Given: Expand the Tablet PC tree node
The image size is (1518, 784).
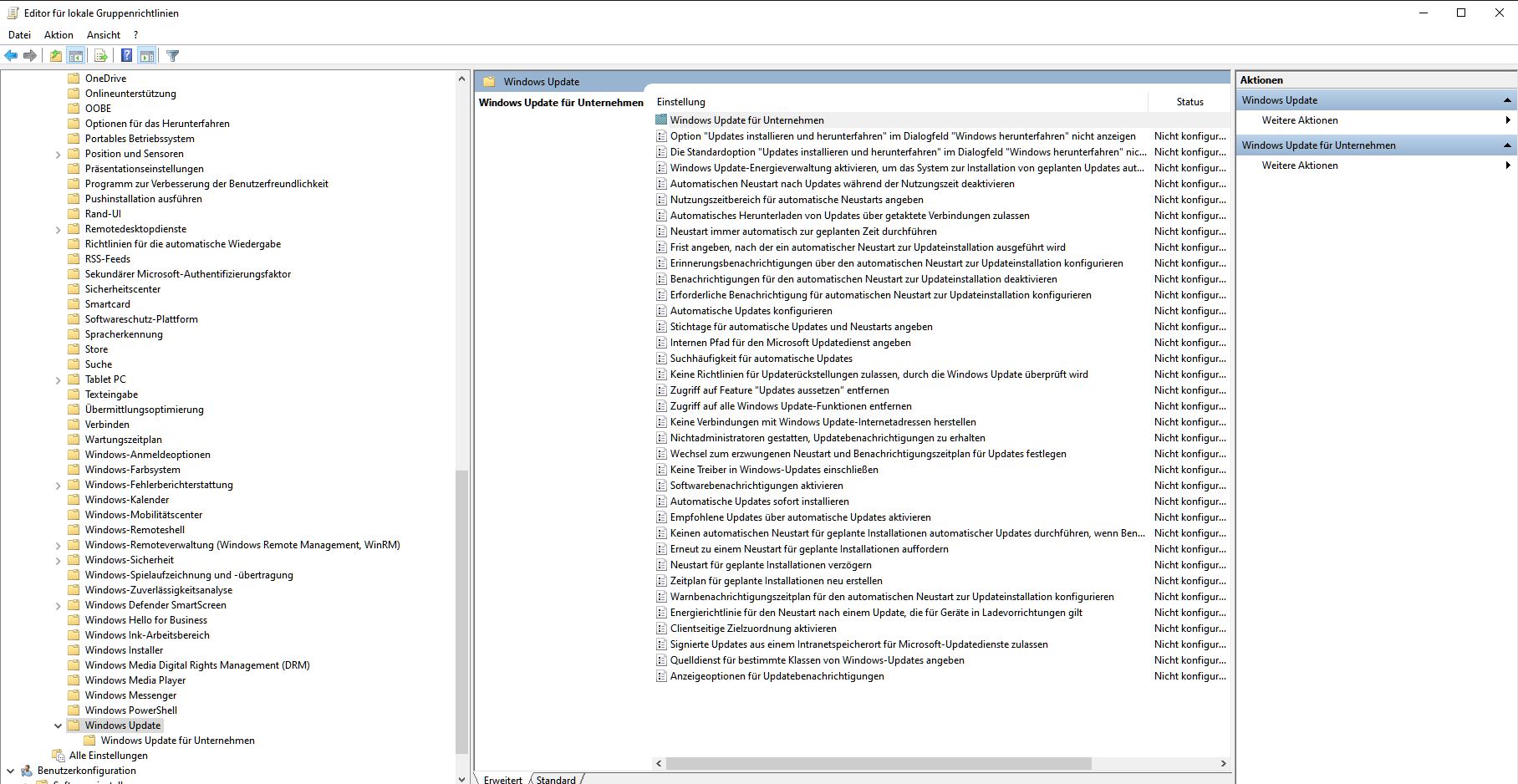Looking at the screenshot, I should [x=58, y=380].
